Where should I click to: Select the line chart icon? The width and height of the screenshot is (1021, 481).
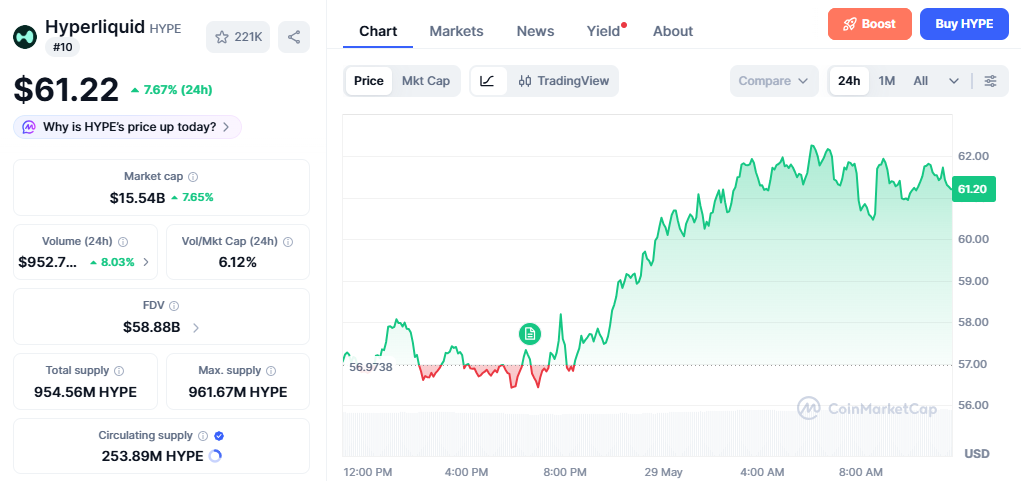click(488, 81)
